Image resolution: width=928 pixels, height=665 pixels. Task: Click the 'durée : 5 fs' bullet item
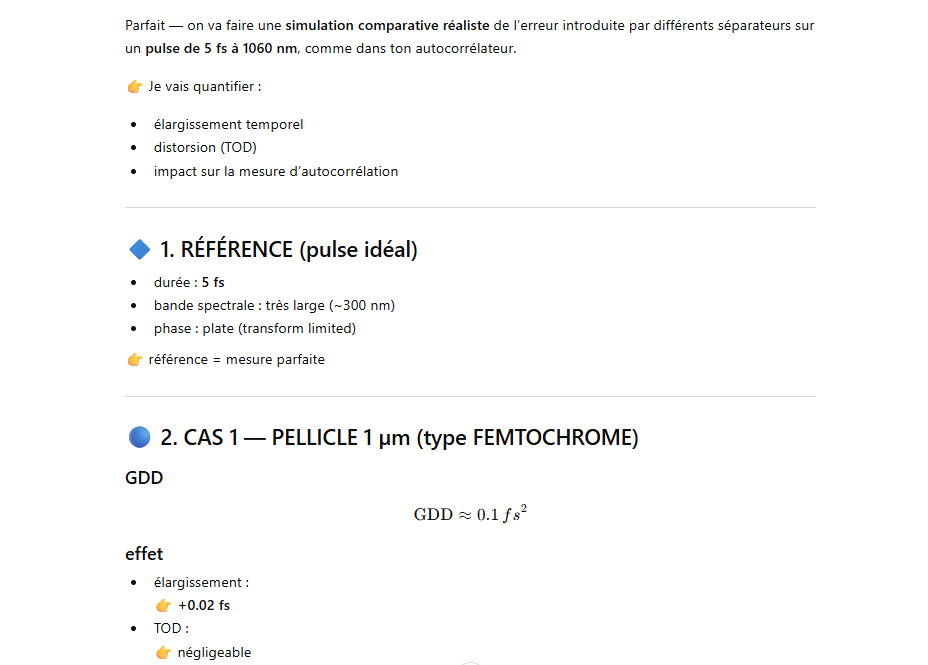coord(189,282)
